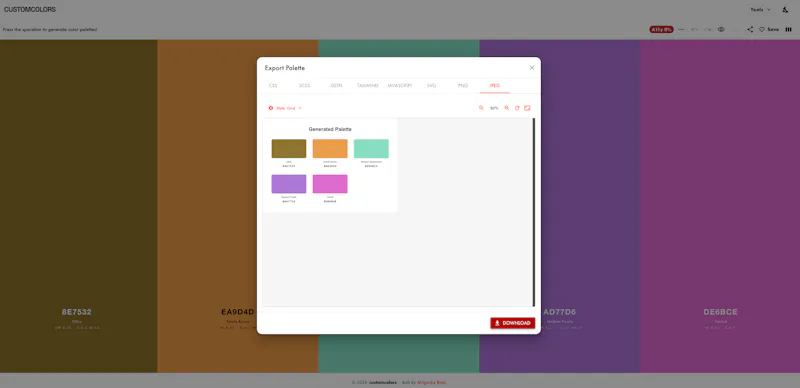The width and height of the screenshot is (800, 388).
Task: Share the palette
Action: point(750,30)
